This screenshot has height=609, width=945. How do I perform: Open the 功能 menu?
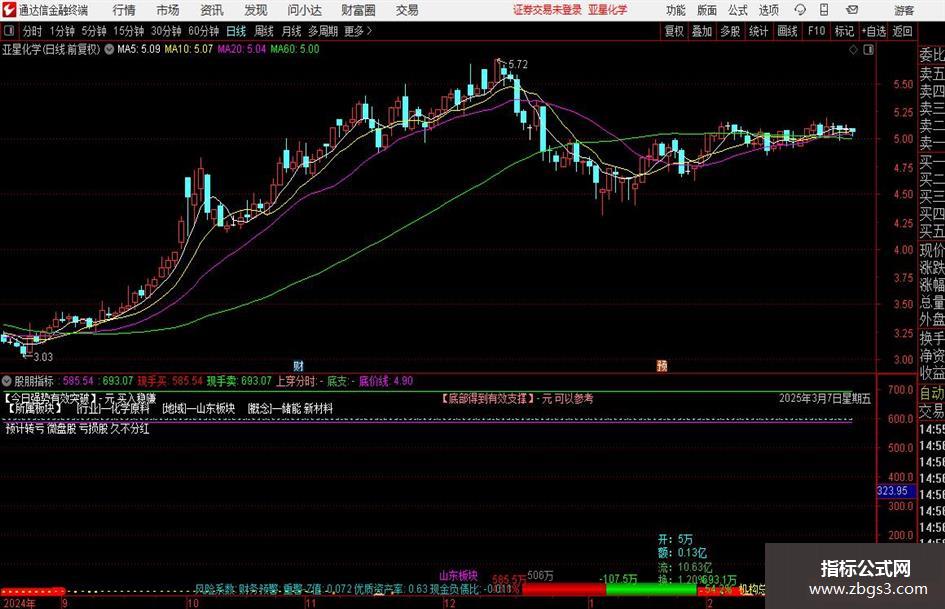(x=676, y=10)
